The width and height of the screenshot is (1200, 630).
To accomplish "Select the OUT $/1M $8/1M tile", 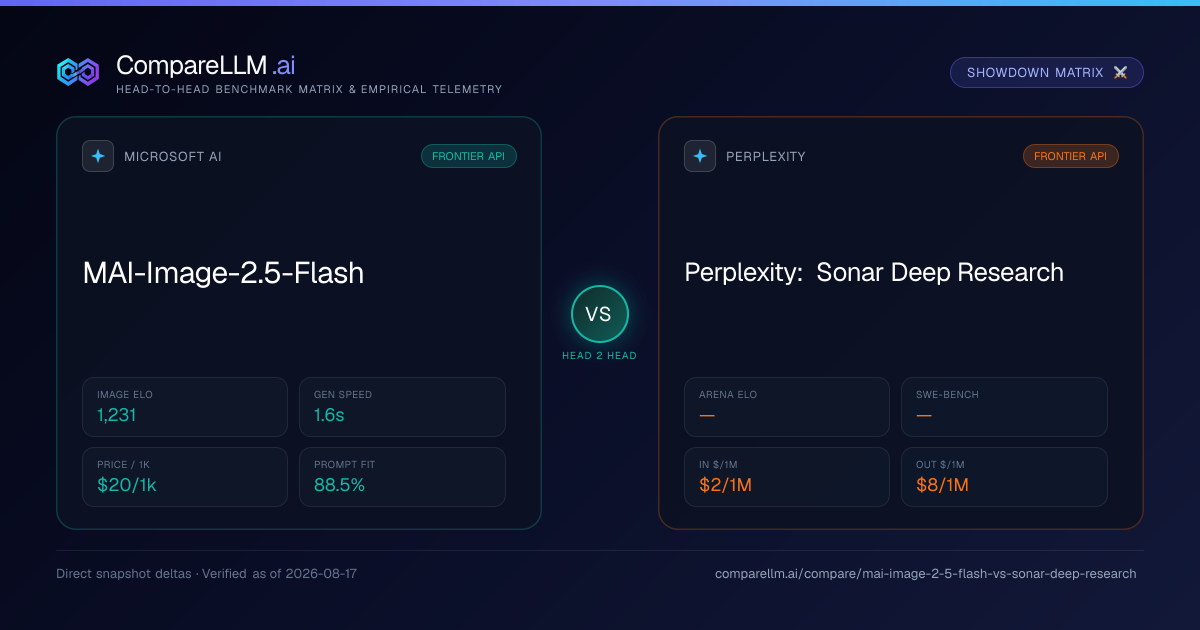I will coord(1004,477).
